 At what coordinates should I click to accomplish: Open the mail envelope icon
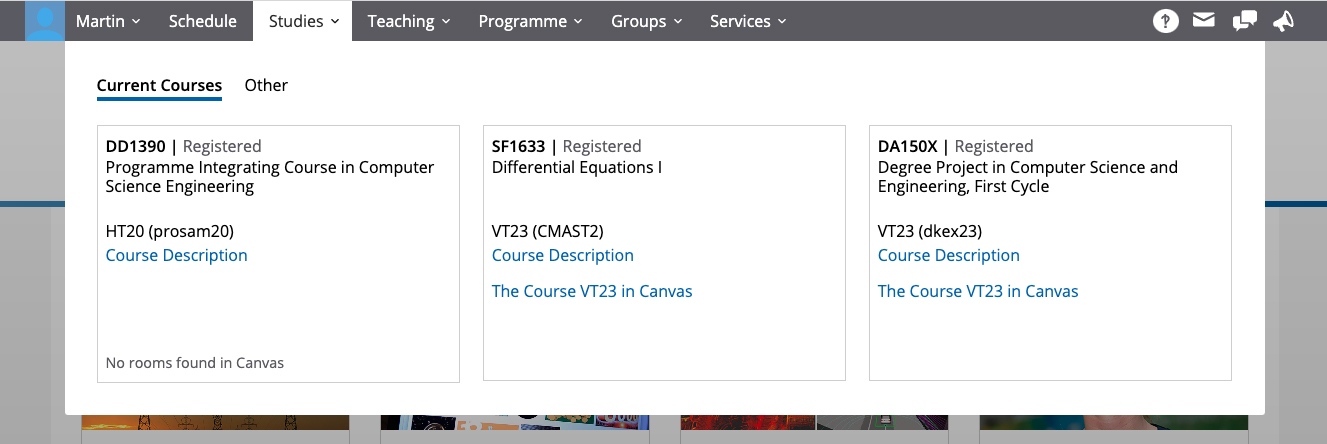click(1204, 21)
